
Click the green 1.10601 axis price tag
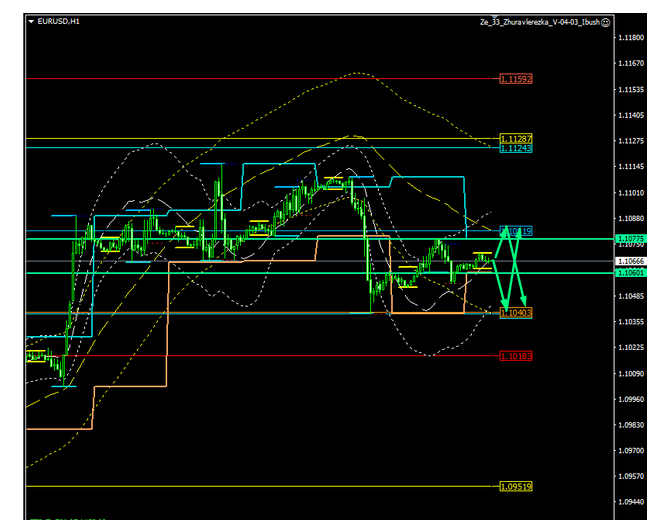[630, 273]
